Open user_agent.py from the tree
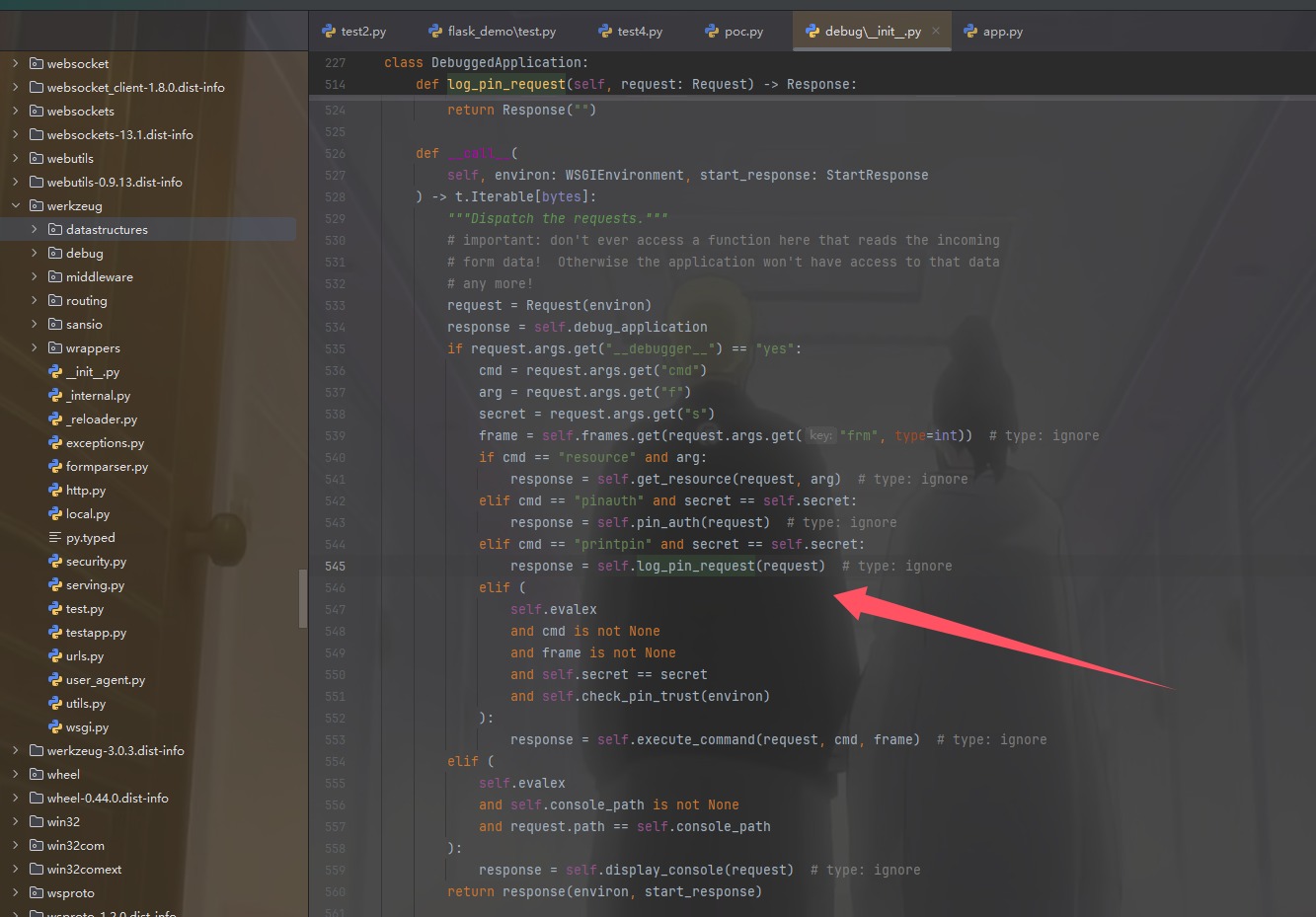This screenshot has width=1316, height=917. click(105, 680)
